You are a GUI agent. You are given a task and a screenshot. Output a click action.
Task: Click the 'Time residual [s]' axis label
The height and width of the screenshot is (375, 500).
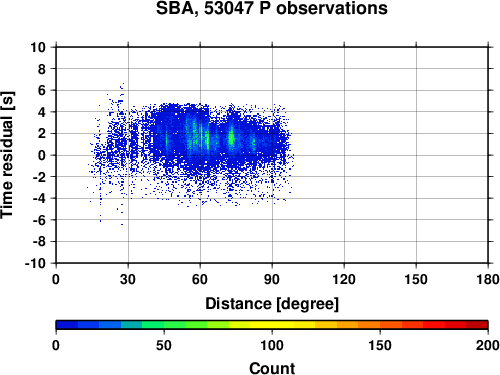7,155
